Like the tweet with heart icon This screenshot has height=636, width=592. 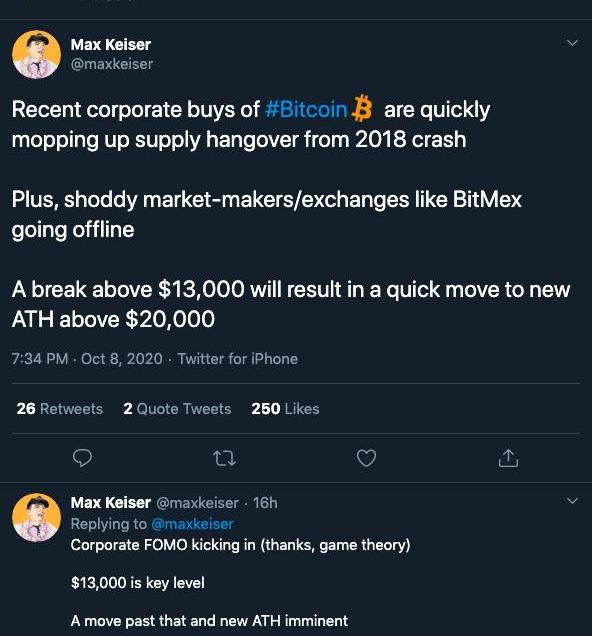[x=366, y=458]
